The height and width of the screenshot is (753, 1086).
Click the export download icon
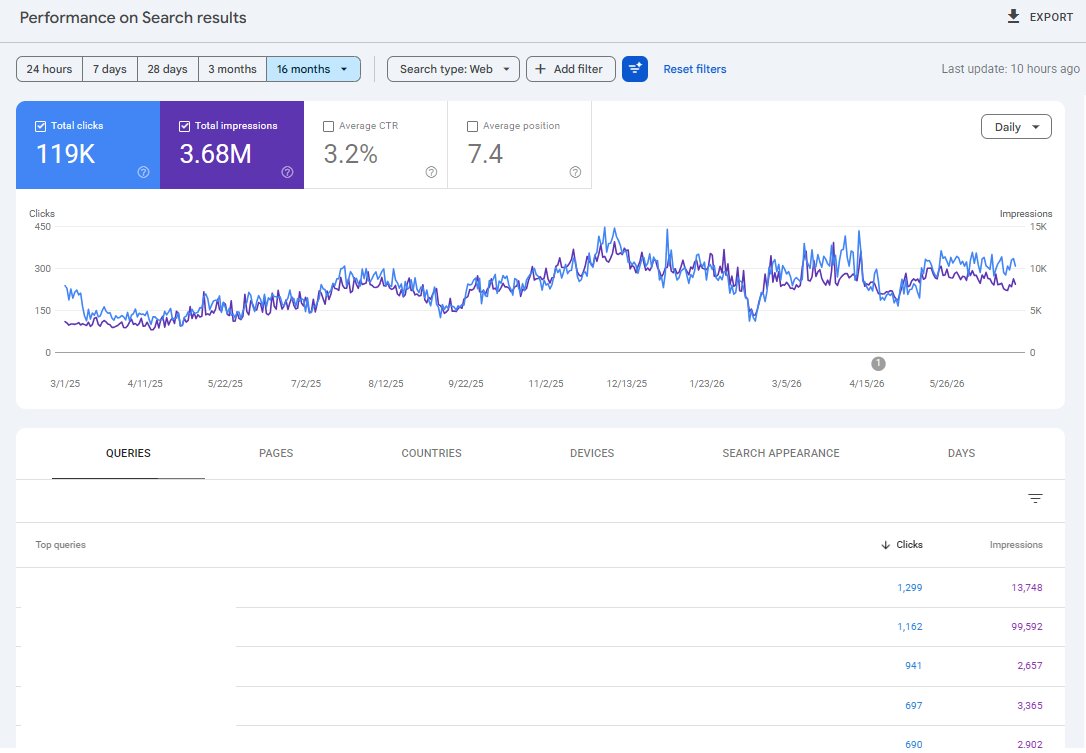[1013, 17]
